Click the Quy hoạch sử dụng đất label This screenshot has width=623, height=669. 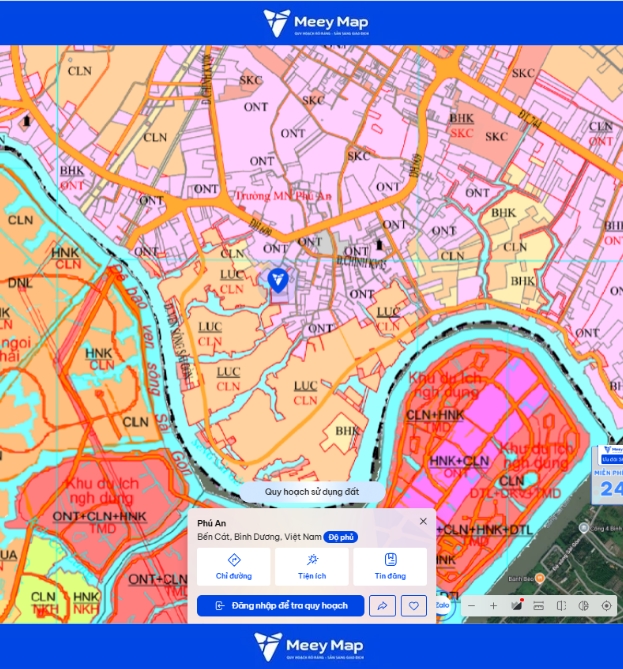(312, 492)
